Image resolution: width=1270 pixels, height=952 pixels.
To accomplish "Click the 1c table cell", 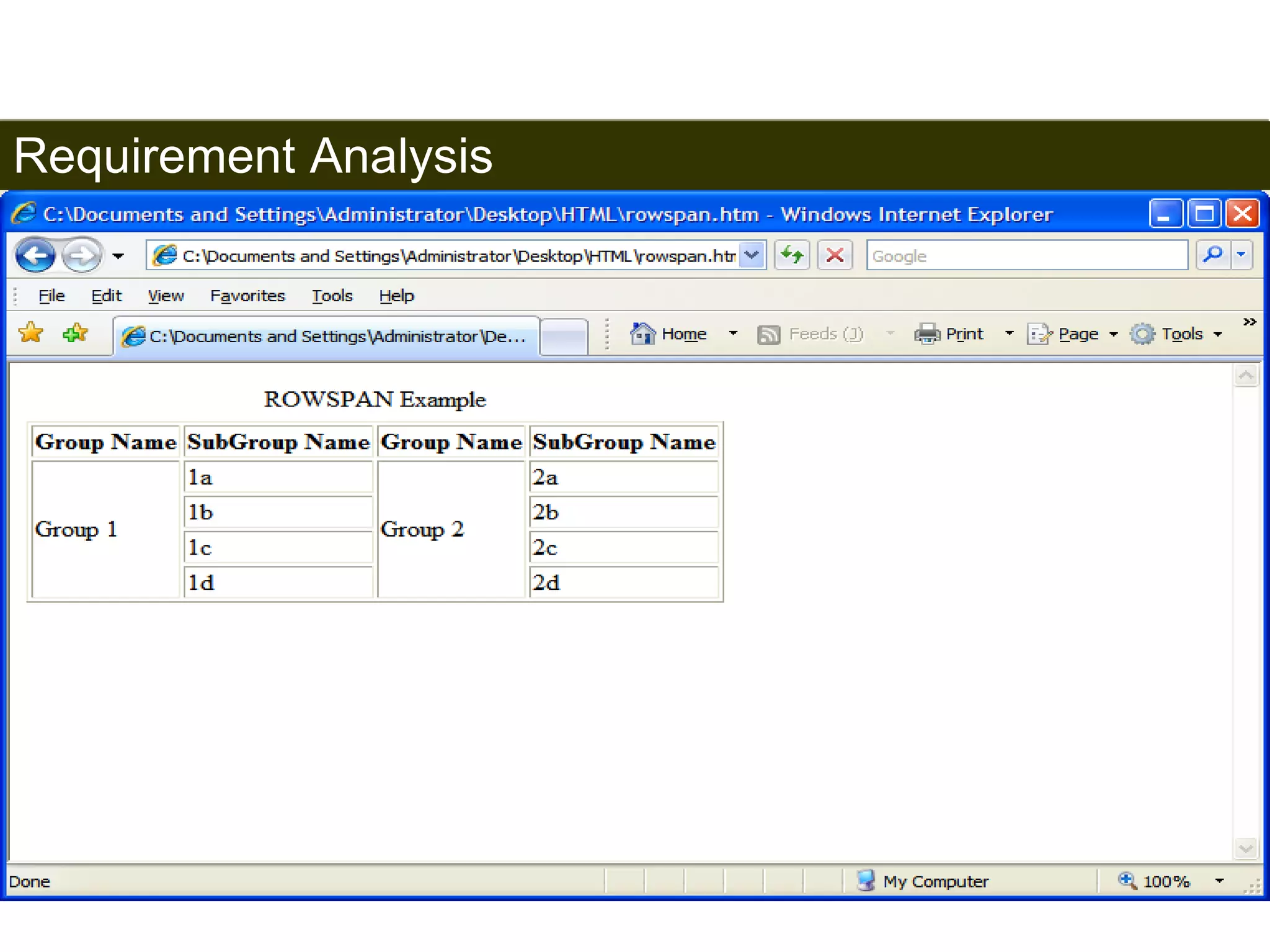I will (x=278, y=547).
